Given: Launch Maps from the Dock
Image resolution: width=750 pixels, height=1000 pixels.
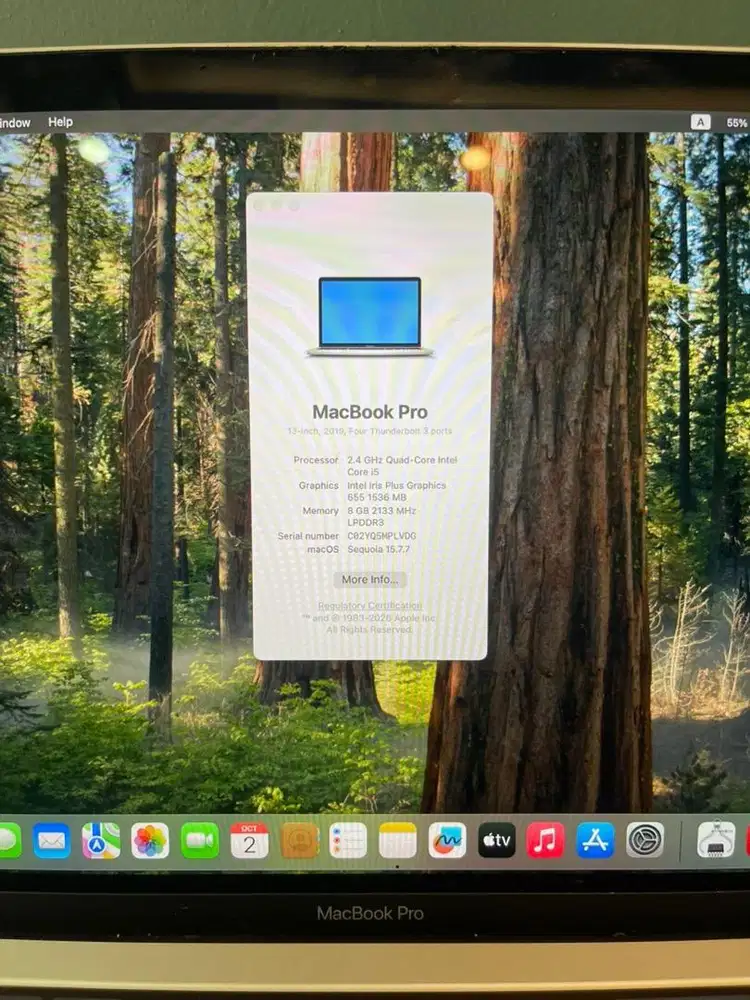Looking at the screenshot, I should (x=101, y=840).
